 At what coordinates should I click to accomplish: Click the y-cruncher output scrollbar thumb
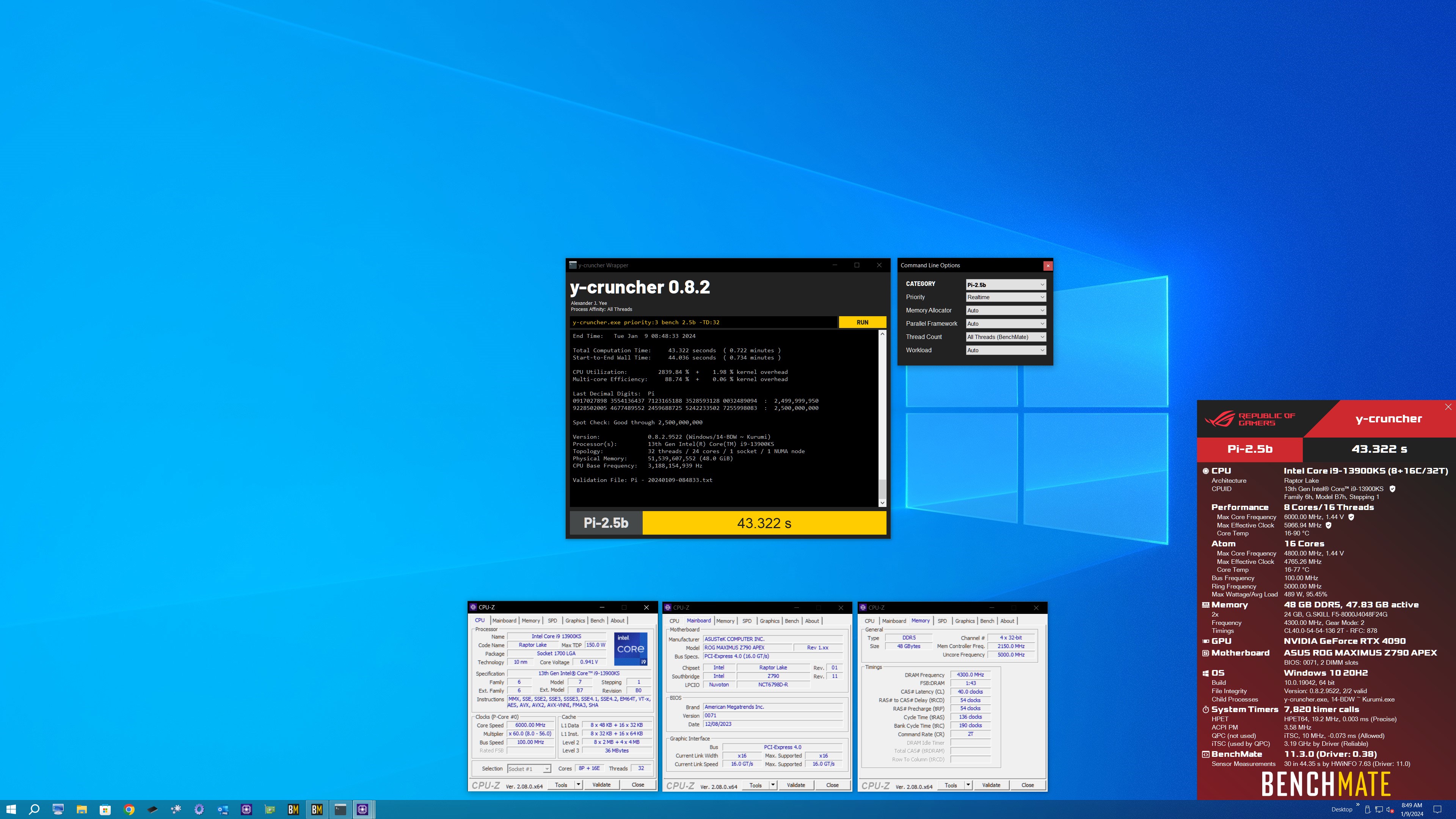tap(882, 489)
